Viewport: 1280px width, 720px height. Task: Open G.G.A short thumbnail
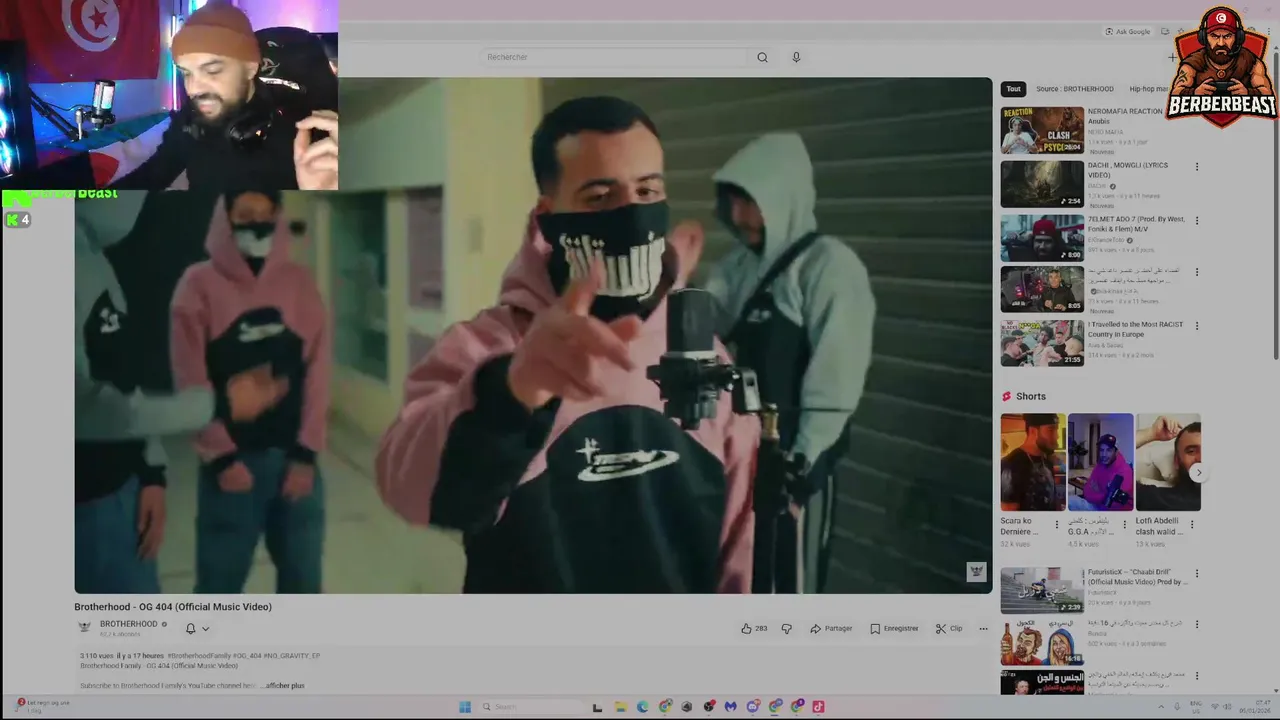[1100, 462]
